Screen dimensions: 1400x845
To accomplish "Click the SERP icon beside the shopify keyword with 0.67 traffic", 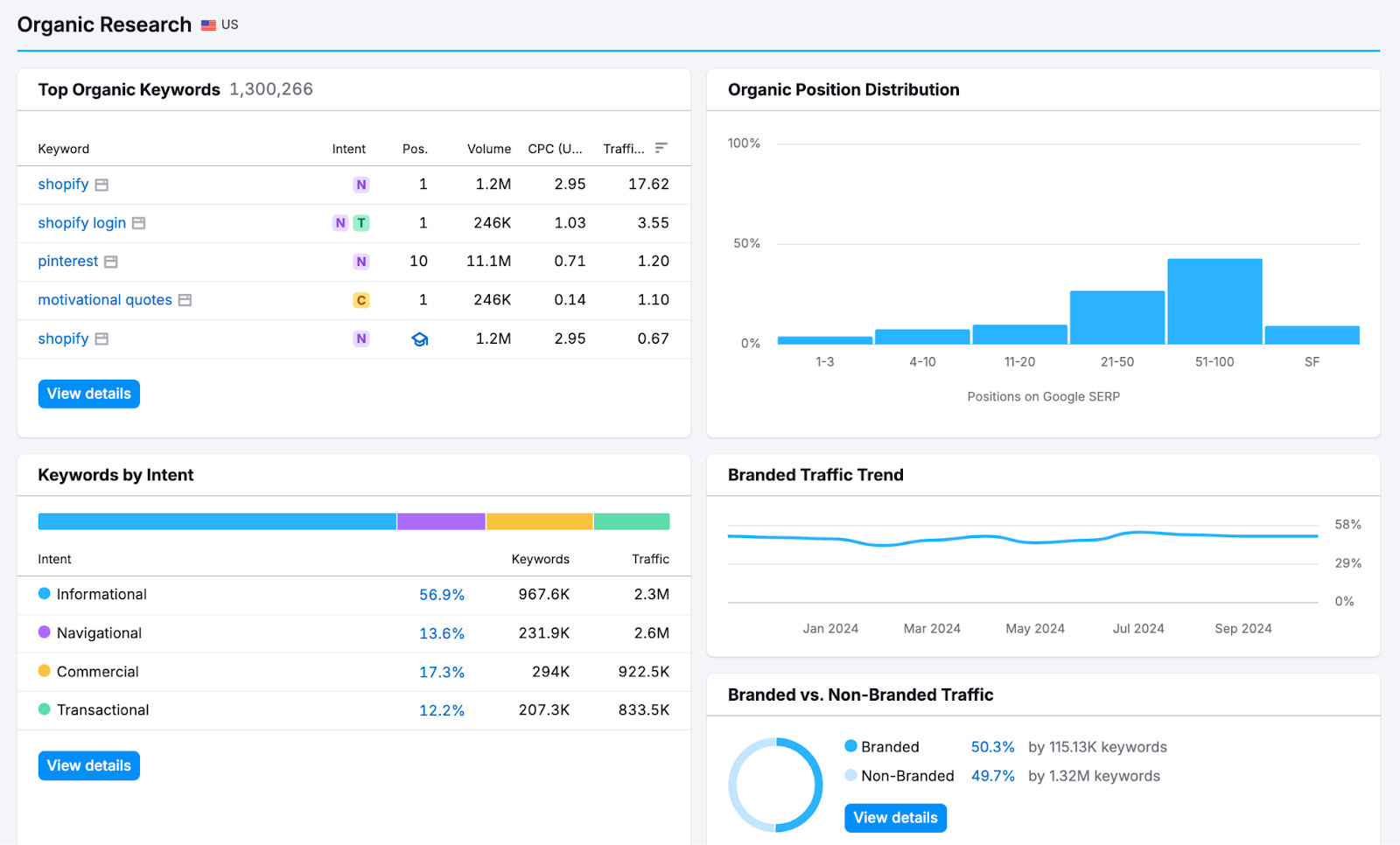I will click(x=101, y=339).
